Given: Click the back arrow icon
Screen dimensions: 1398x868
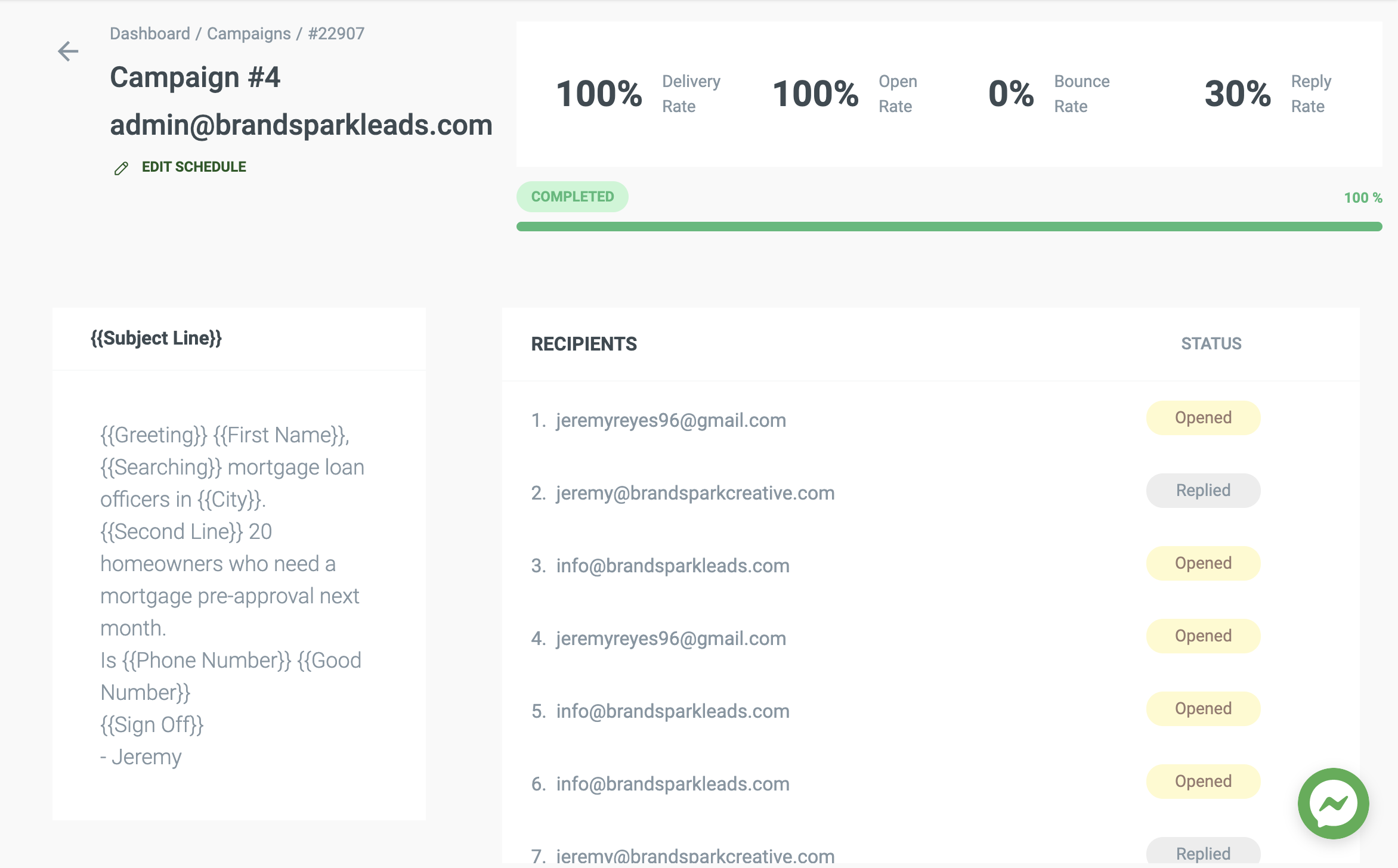Looking at the screenshot, I should click(68, 51).
